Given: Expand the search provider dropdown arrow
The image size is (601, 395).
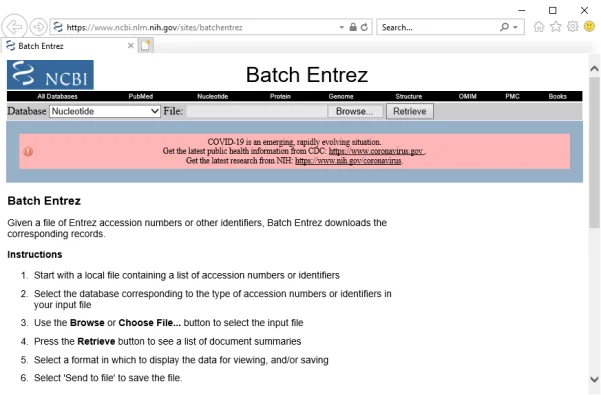Looking at the screenshot, I should [x=516, y=27].
